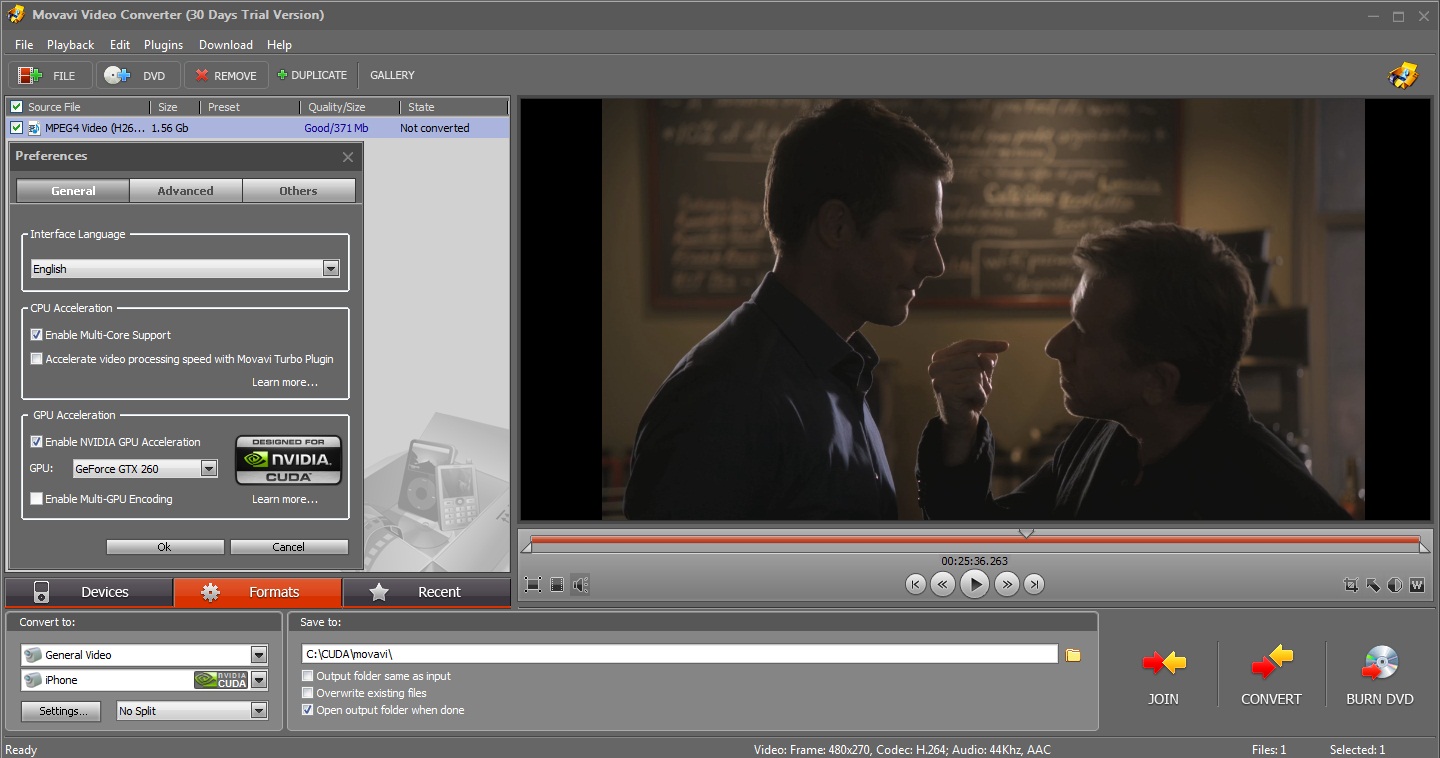Open the GeForce GTX 260 GPU dropdown
Viewport: 1440px width, 758px height.
pyautogui.click(x=208, y=469)
